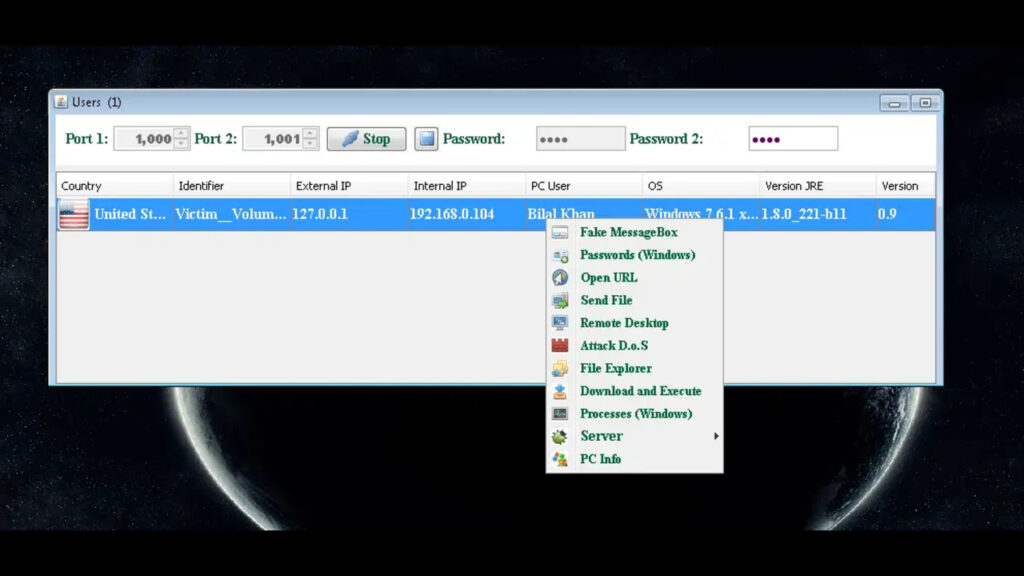The height and width of the screenshot is (576, 1024).
Task: Click the Java icon in Users title bar
Action: pyautogui.click(x=61, y=102)
